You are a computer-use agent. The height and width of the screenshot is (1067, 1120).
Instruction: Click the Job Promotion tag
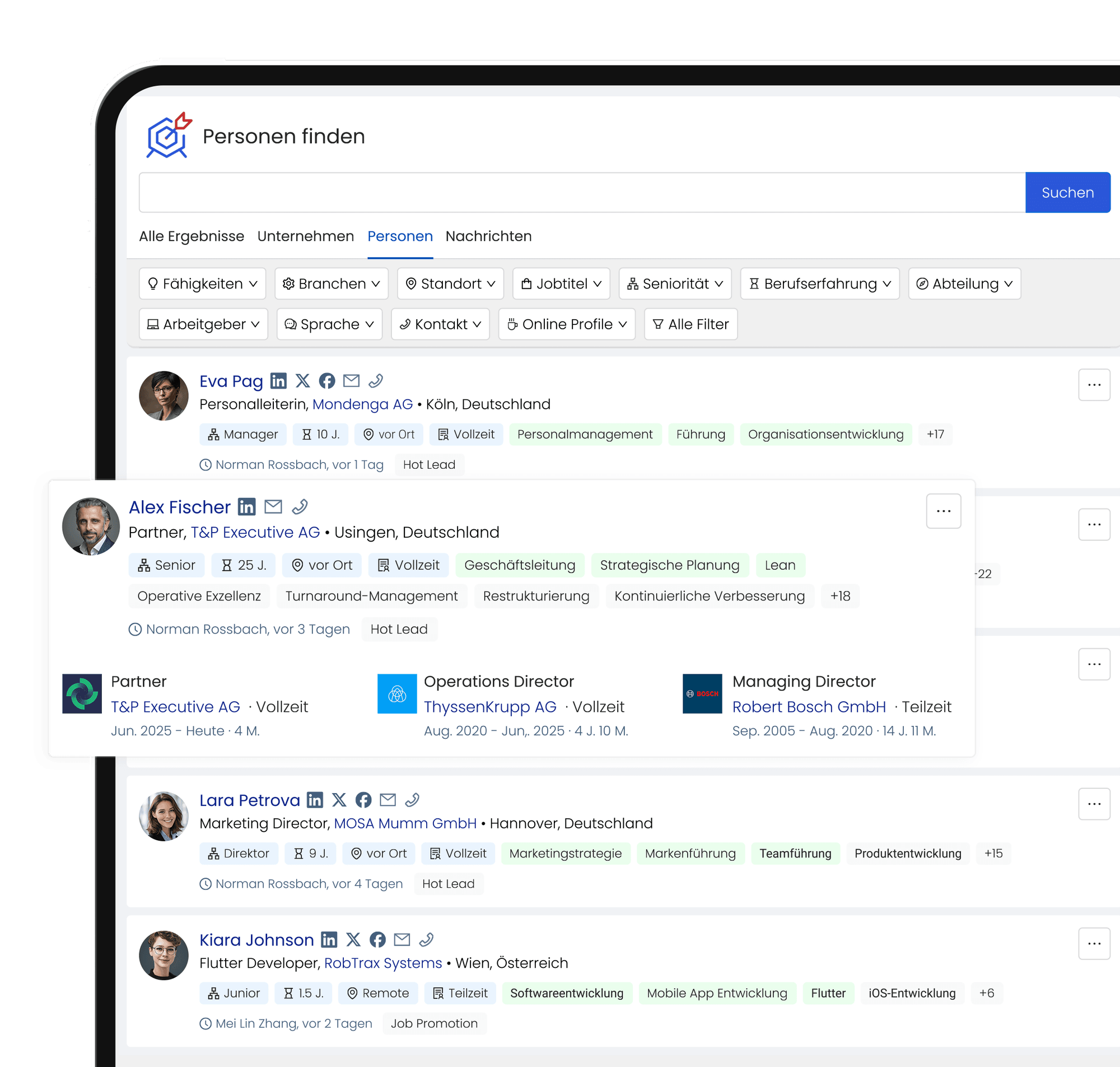434,1023
